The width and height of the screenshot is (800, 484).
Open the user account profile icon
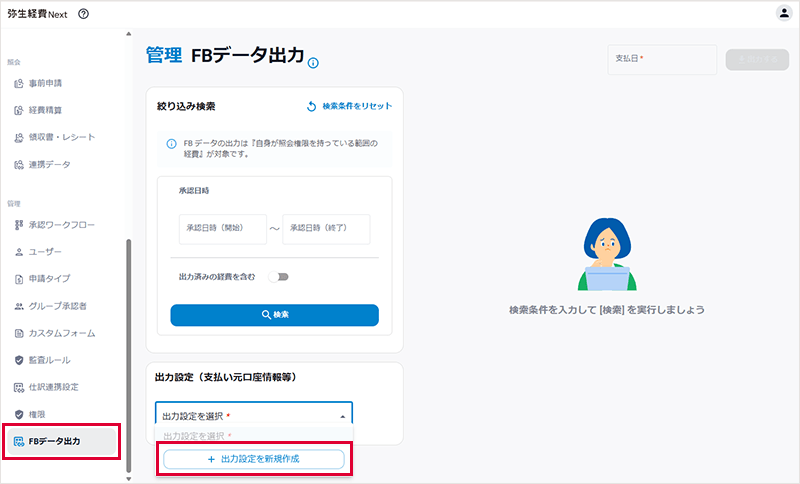(783, 13)
